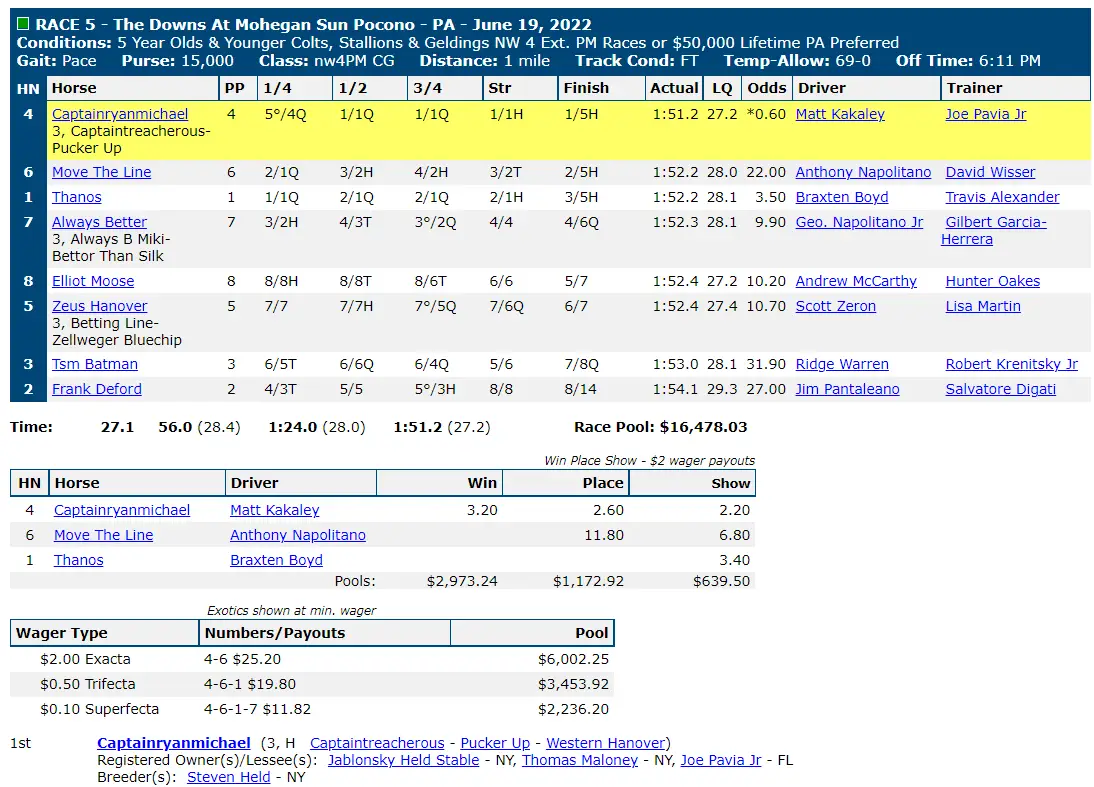Open Matt Kakaley link in payouts table

click(x=275, y=510)
